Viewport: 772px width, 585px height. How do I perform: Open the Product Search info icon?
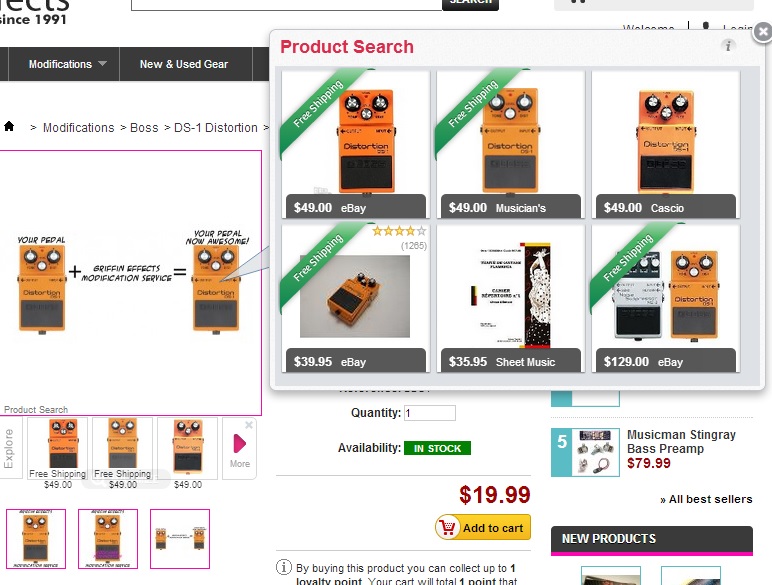(728, 46)
